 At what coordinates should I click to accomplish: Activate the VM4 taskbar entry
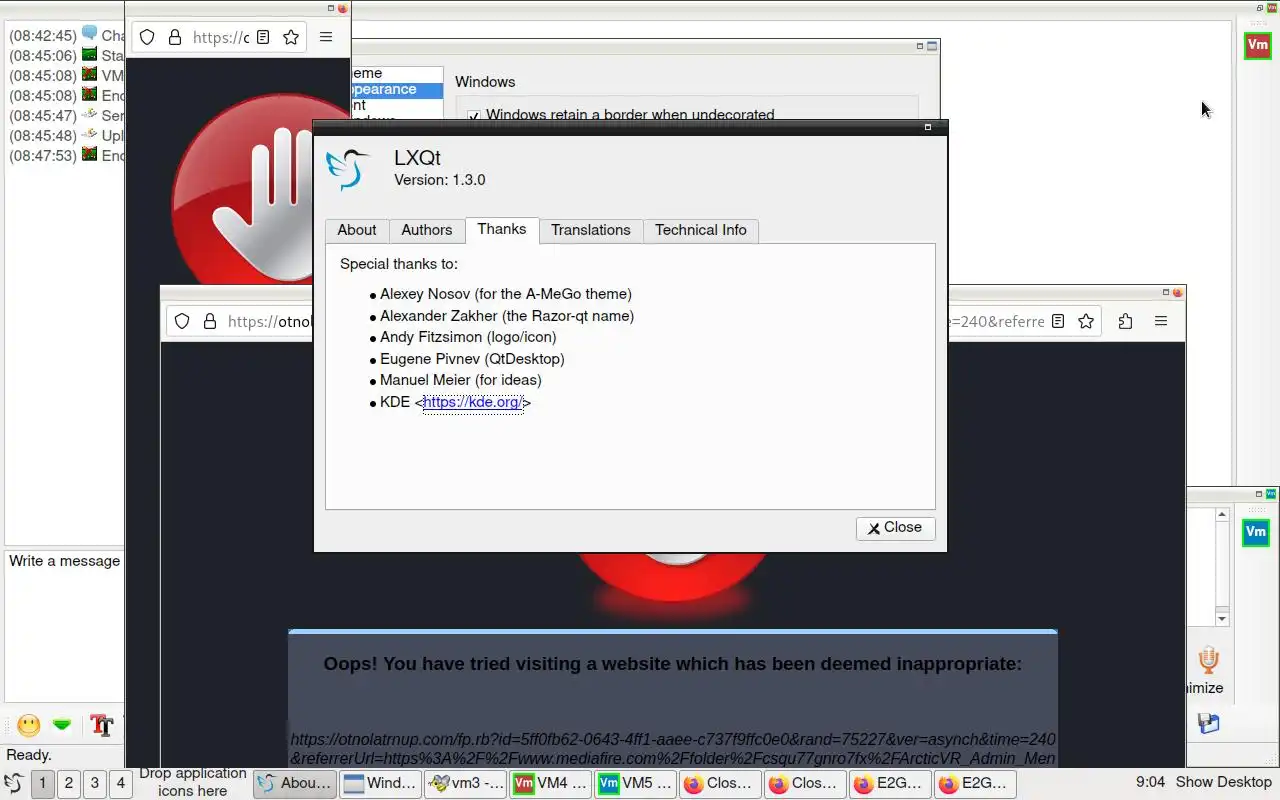point(551,783)
